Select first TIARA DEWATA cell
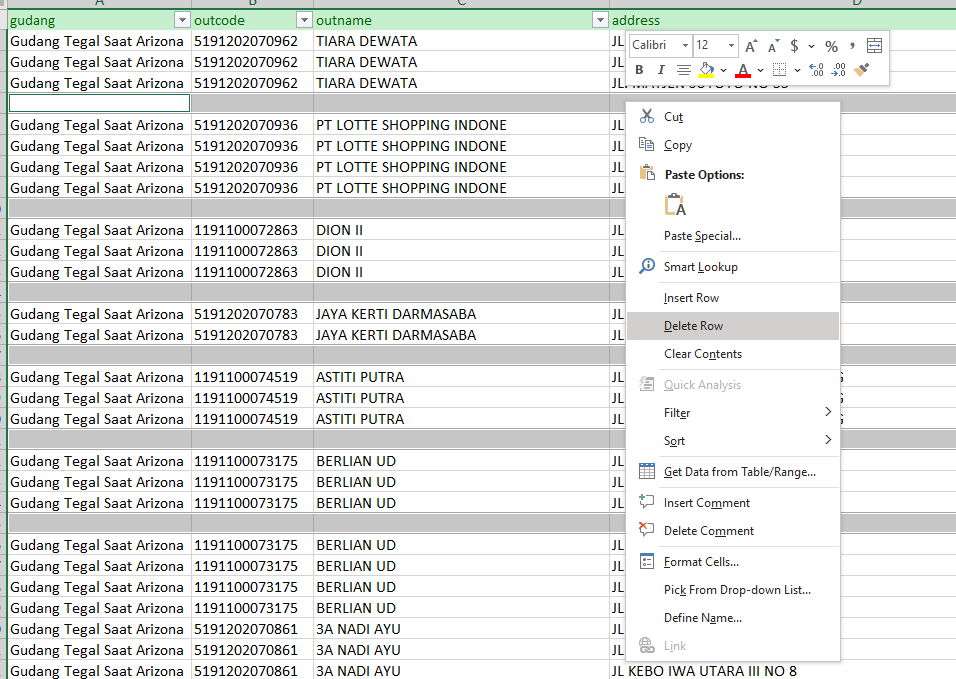The width and height of the screenshot is (956, 679). pos(462,41)
